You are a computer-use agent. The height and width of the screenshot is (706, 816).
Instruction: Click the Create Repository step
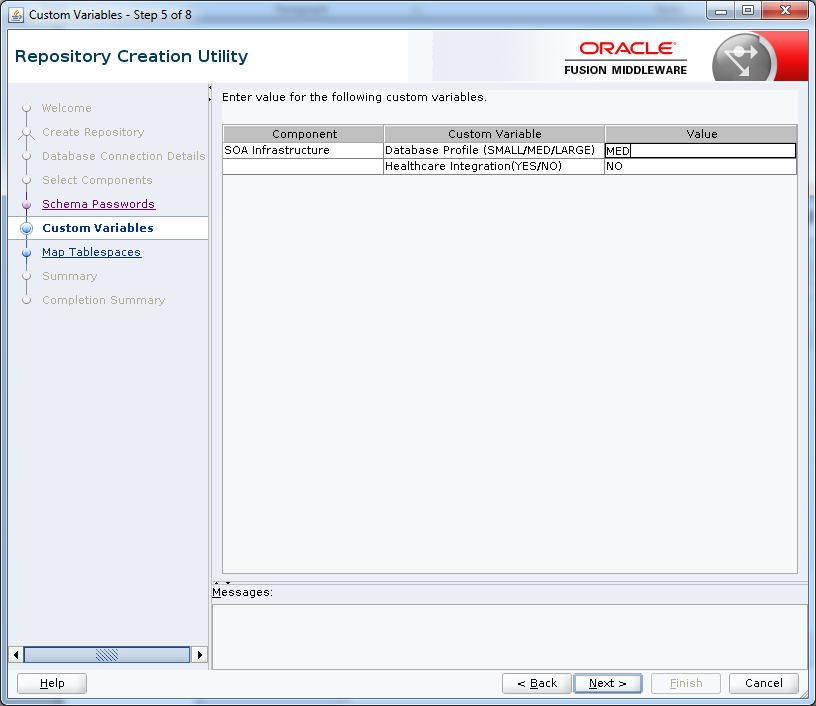(x=93, y=132)
